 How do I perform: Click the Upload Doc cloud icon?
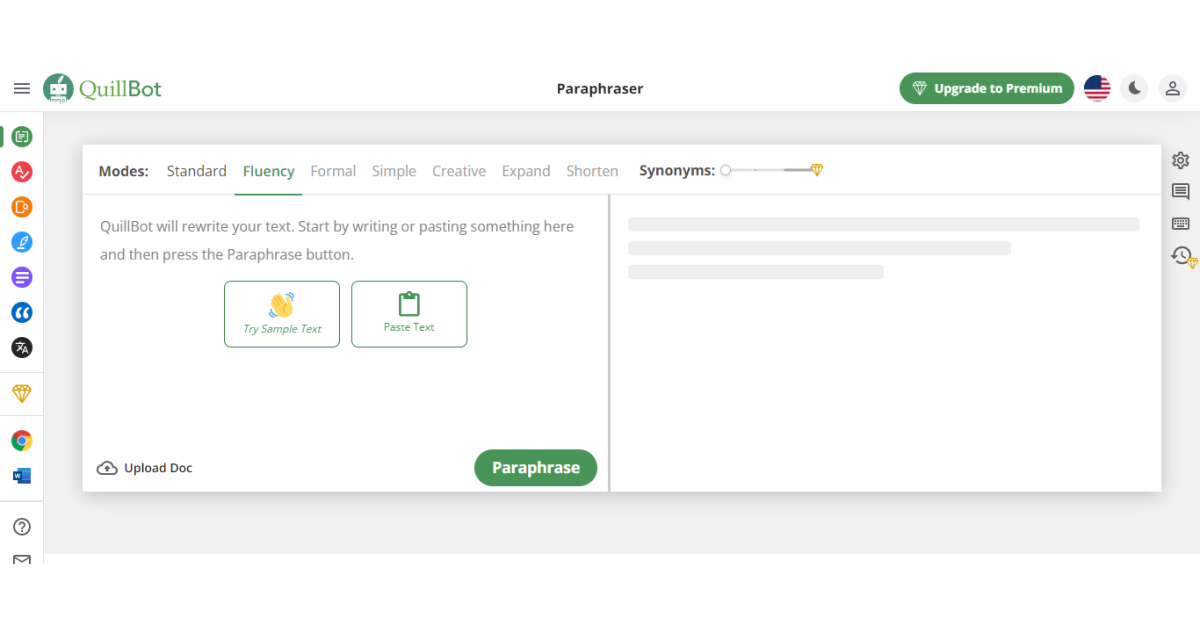point(107,468)
